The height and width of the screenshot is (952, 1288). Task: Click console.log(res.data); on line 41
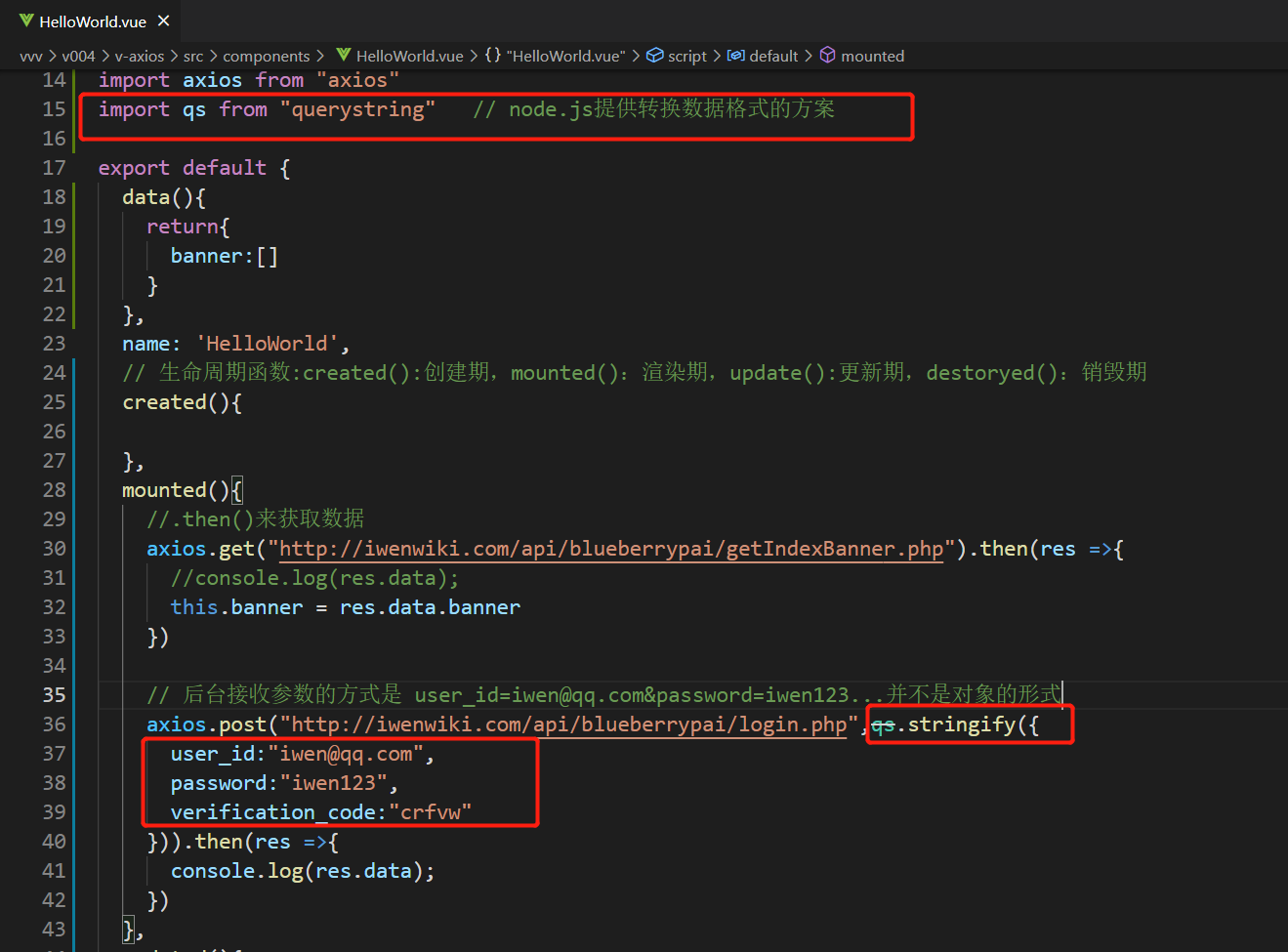click(x=303, y=871)
